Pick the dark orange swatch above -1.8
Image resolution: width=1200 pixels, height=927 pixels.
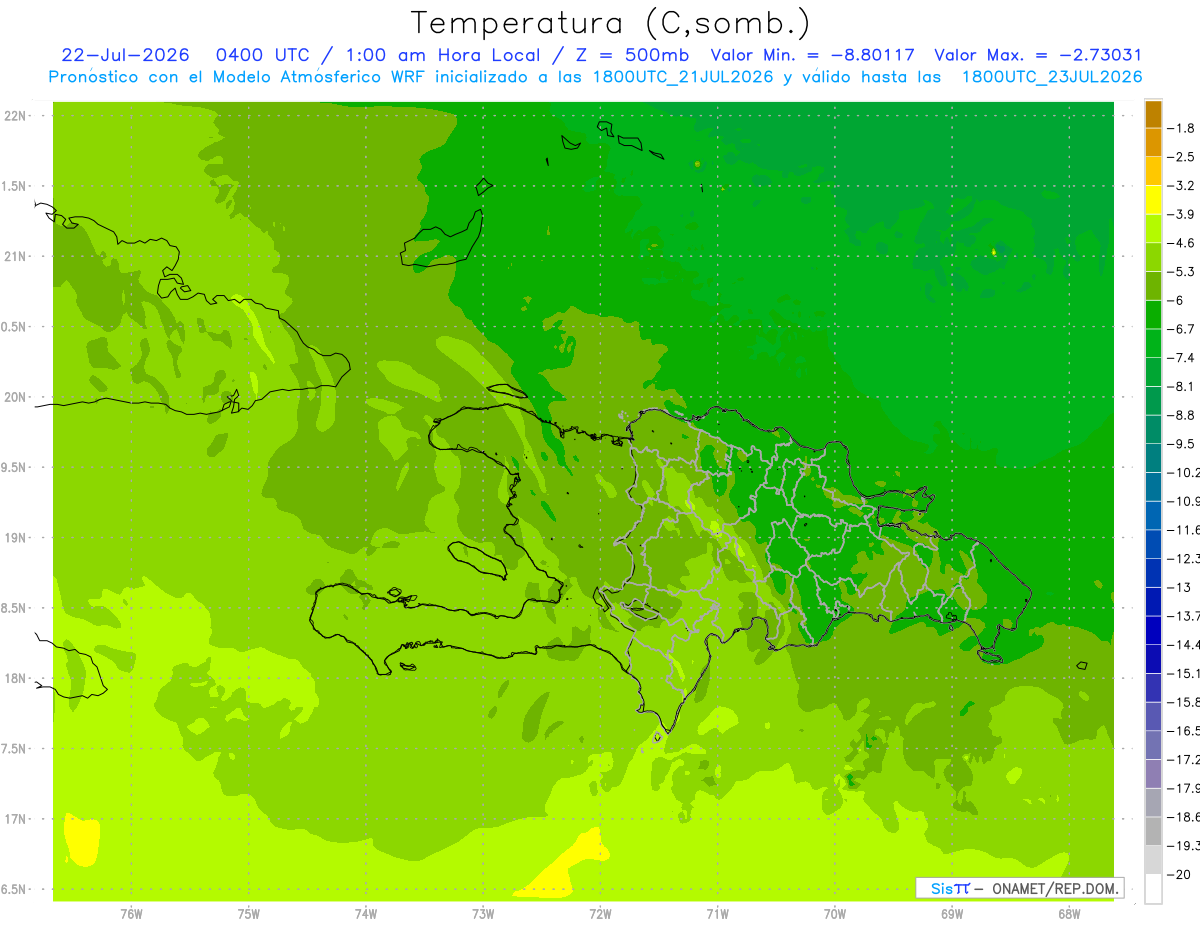pos(1153,114)
